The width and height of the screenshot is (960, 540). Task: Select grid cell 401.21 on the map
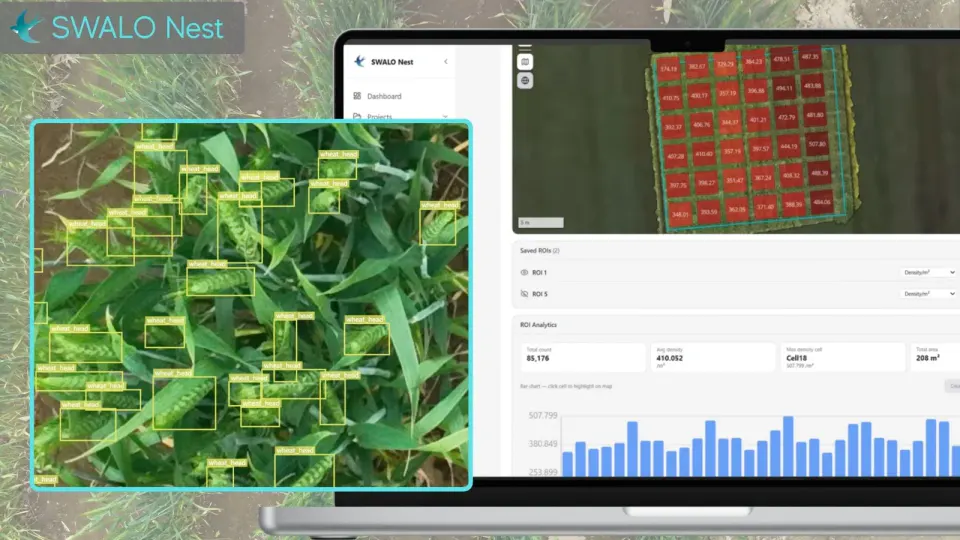click(x=758, y=120)
